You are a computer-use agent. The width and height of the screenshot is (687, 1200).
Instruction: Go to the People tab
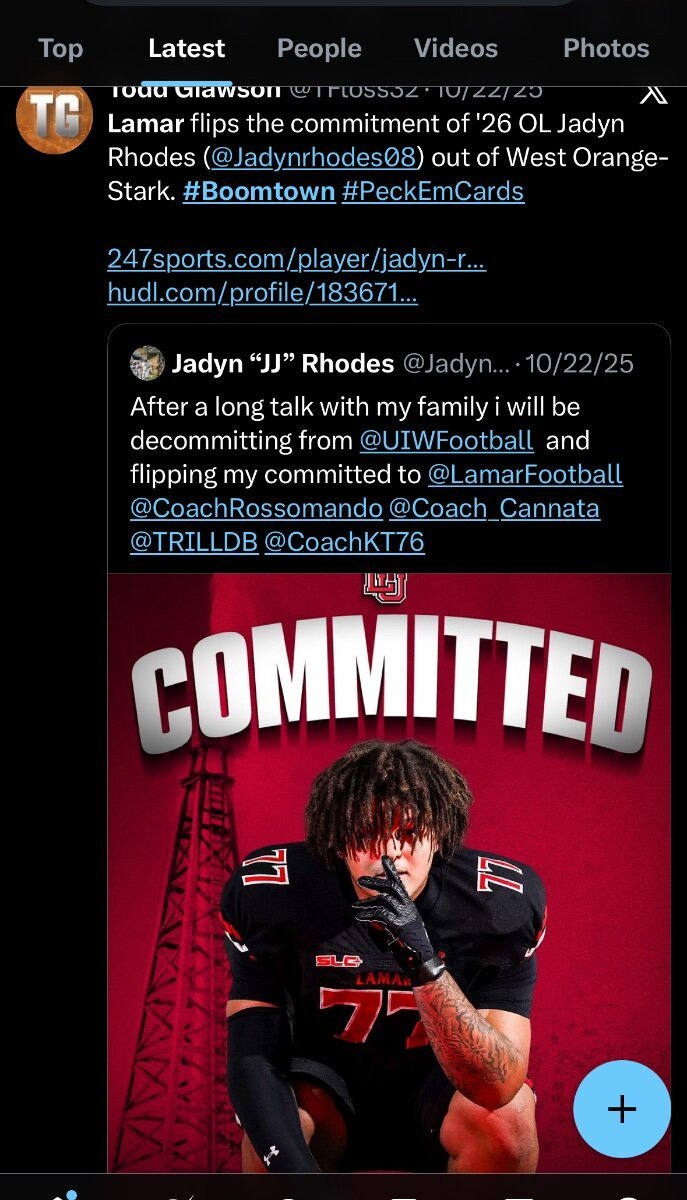(319, 48)
